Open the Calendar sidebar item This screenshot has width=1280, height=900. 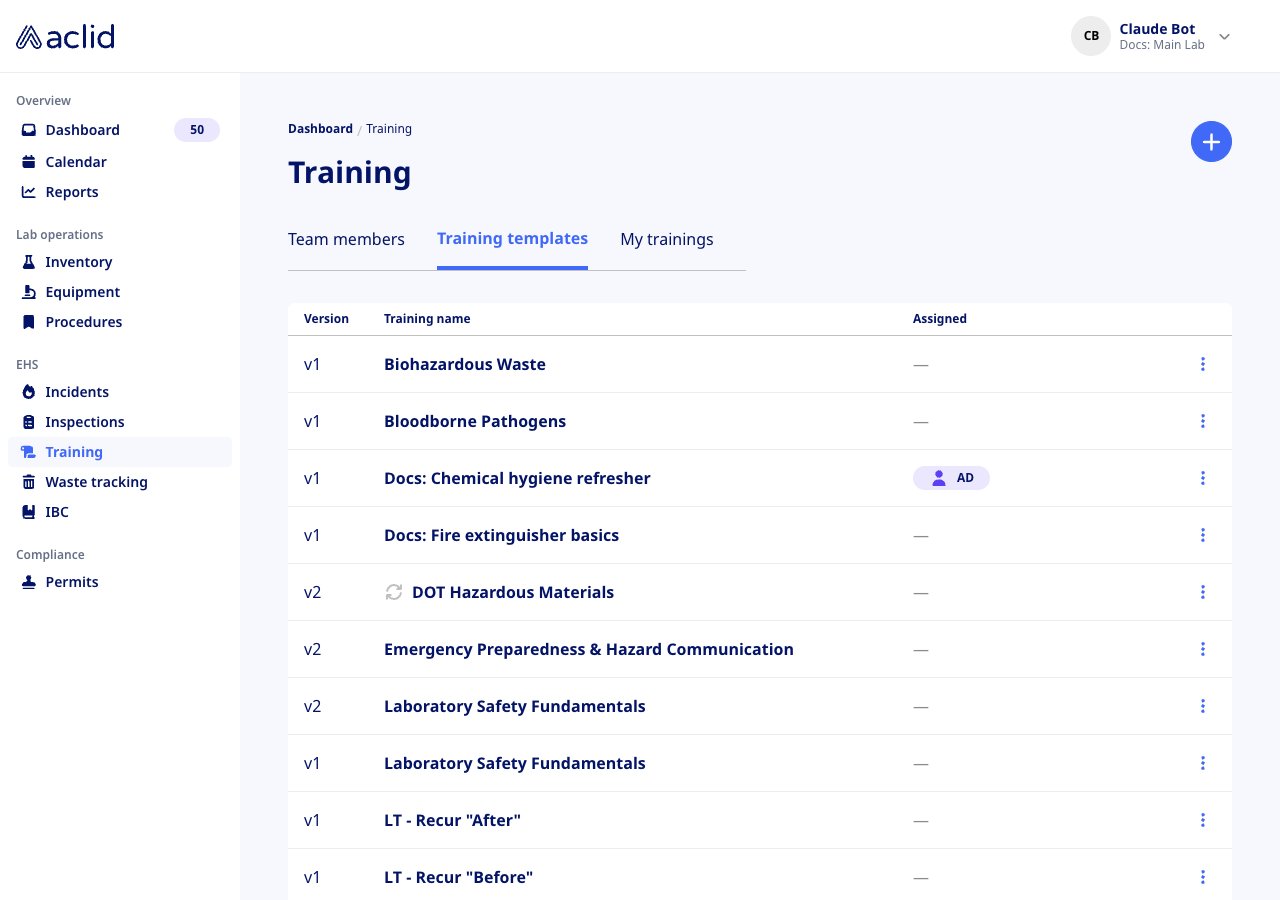120,162
